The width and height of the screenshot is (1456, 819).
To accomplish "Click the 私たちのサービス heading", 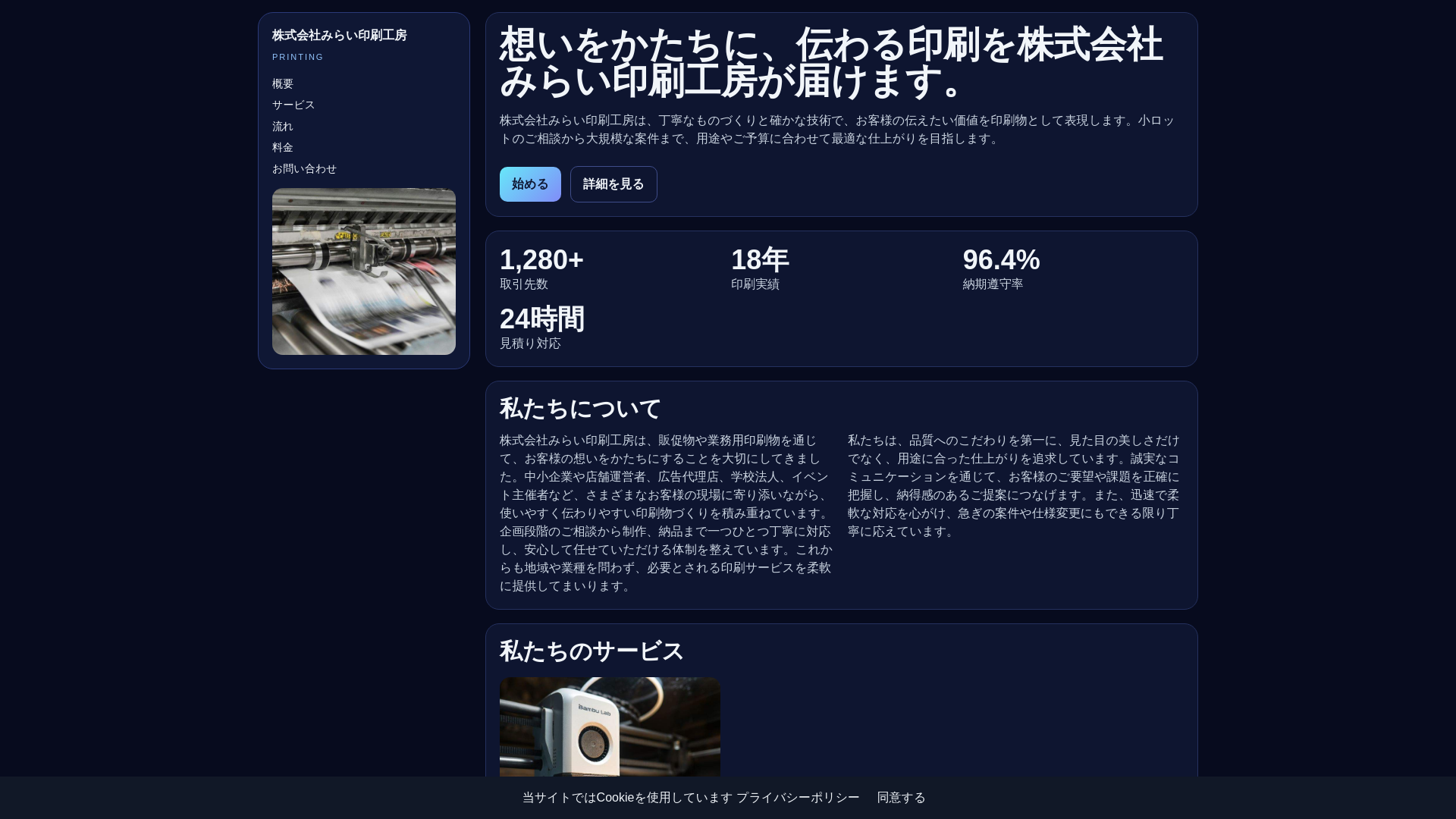I will tap(591, 651).
